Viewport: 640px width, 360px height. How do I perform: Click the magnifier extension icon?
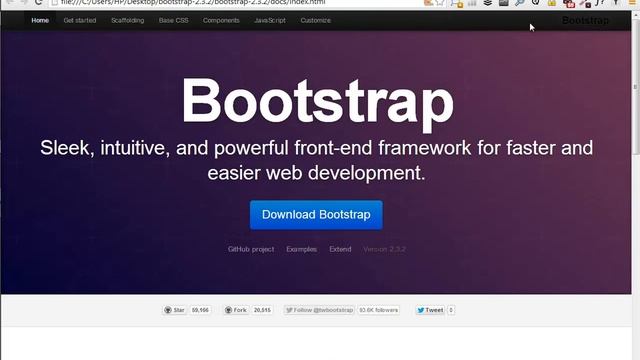pyautogui.click(x=520, y=3)
